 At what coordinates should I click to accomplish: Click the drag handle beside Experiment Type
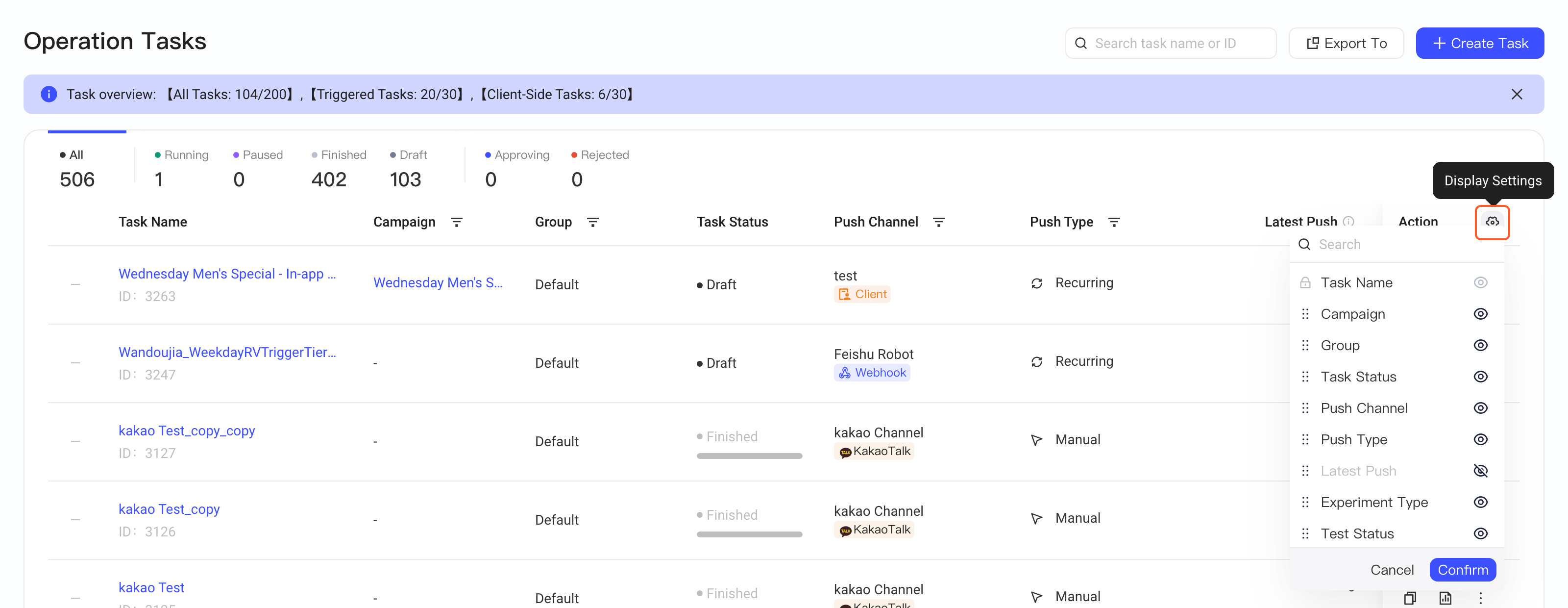1305,503
